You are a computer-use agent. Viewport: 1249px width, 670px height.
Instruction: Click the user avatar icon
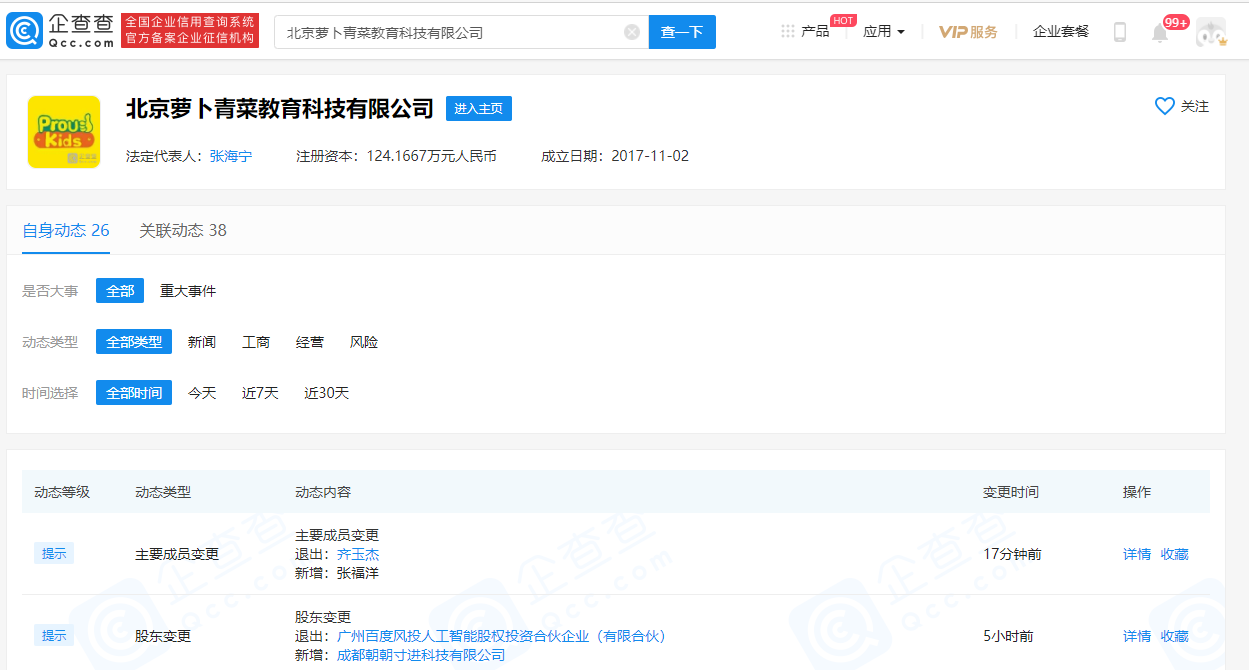pos(1210,32)
